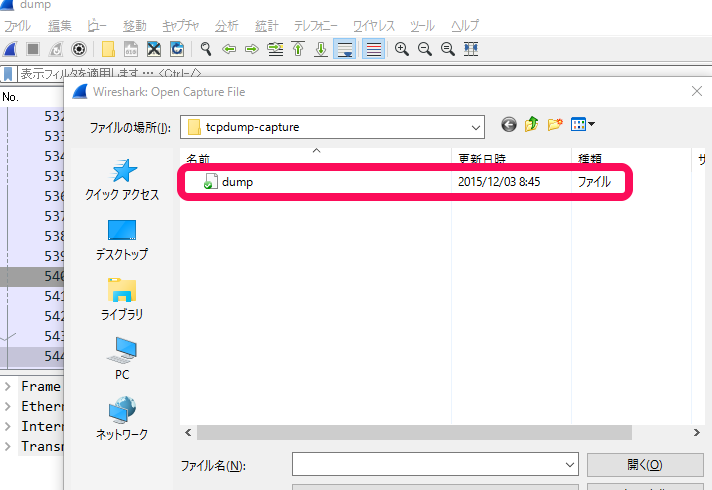Click the display filter input field
The width and height of the screenshot is (712, 490).
[363, 73]
